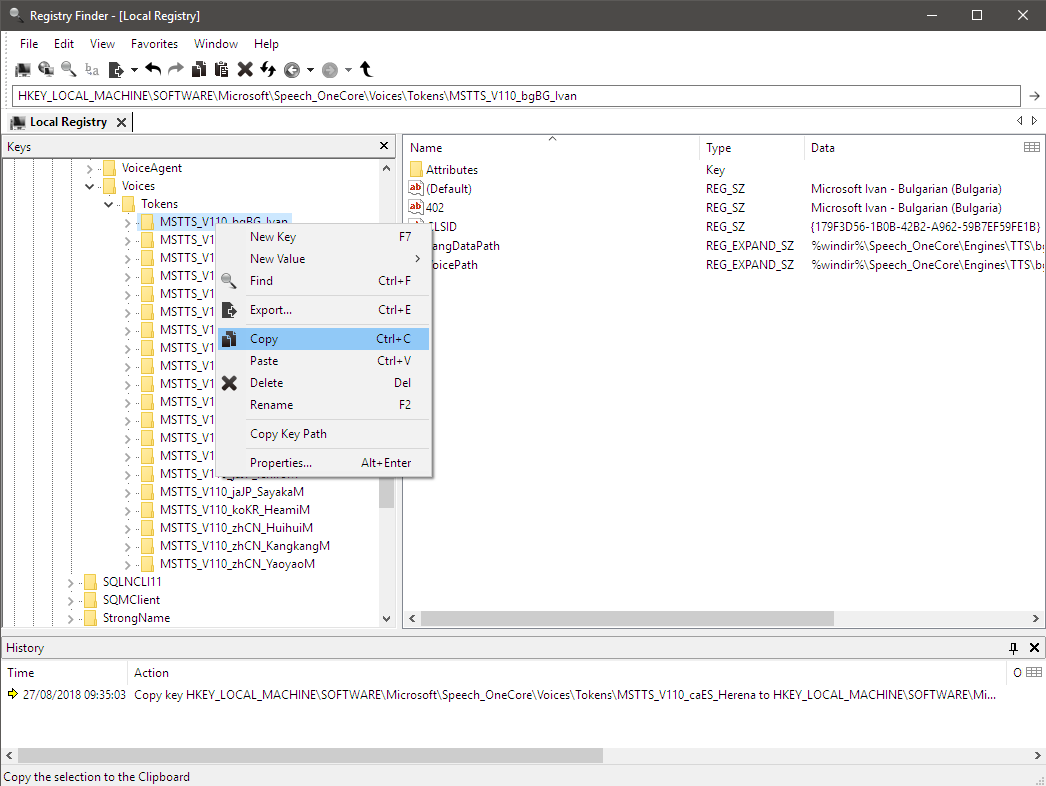Select the (Default) string value icon

tap(416, 188)
